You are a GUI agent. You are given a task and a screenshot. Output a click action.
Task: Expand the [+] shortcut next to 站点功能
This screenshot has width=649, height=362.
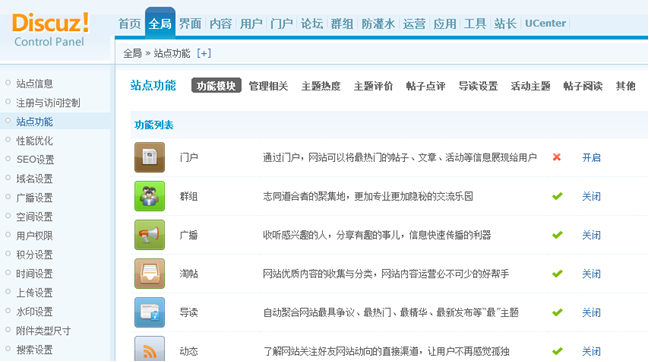click(x=204, y=53)
